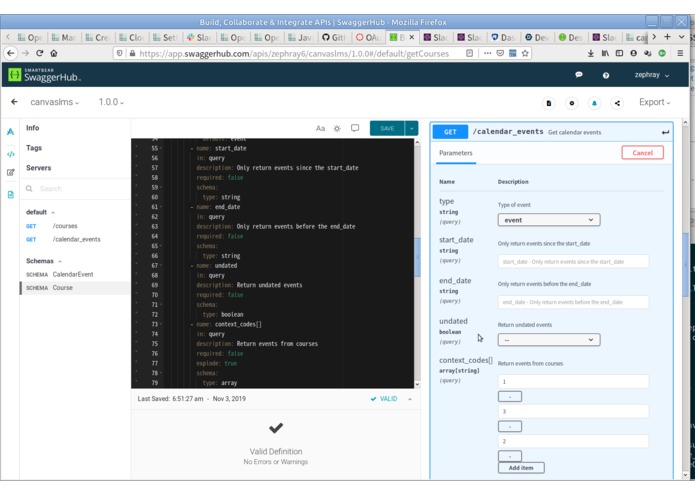Open the undated boolean select box

point(549,340)
